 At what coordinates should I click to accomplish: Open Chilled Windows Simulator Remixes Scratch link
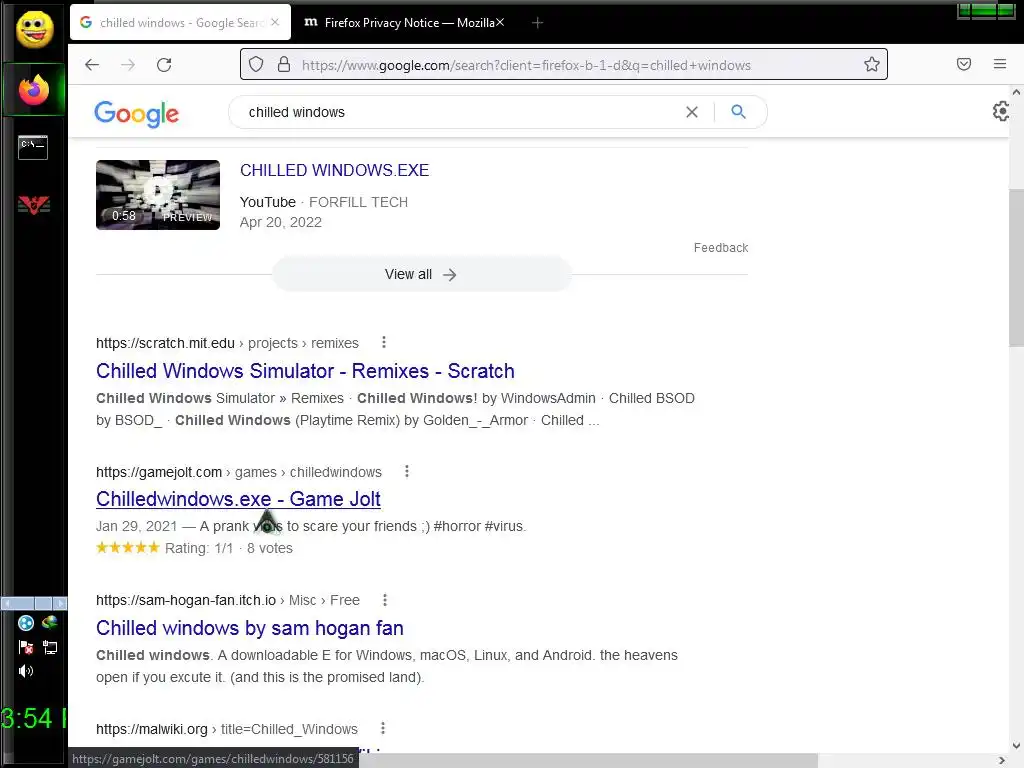(305, 371)
